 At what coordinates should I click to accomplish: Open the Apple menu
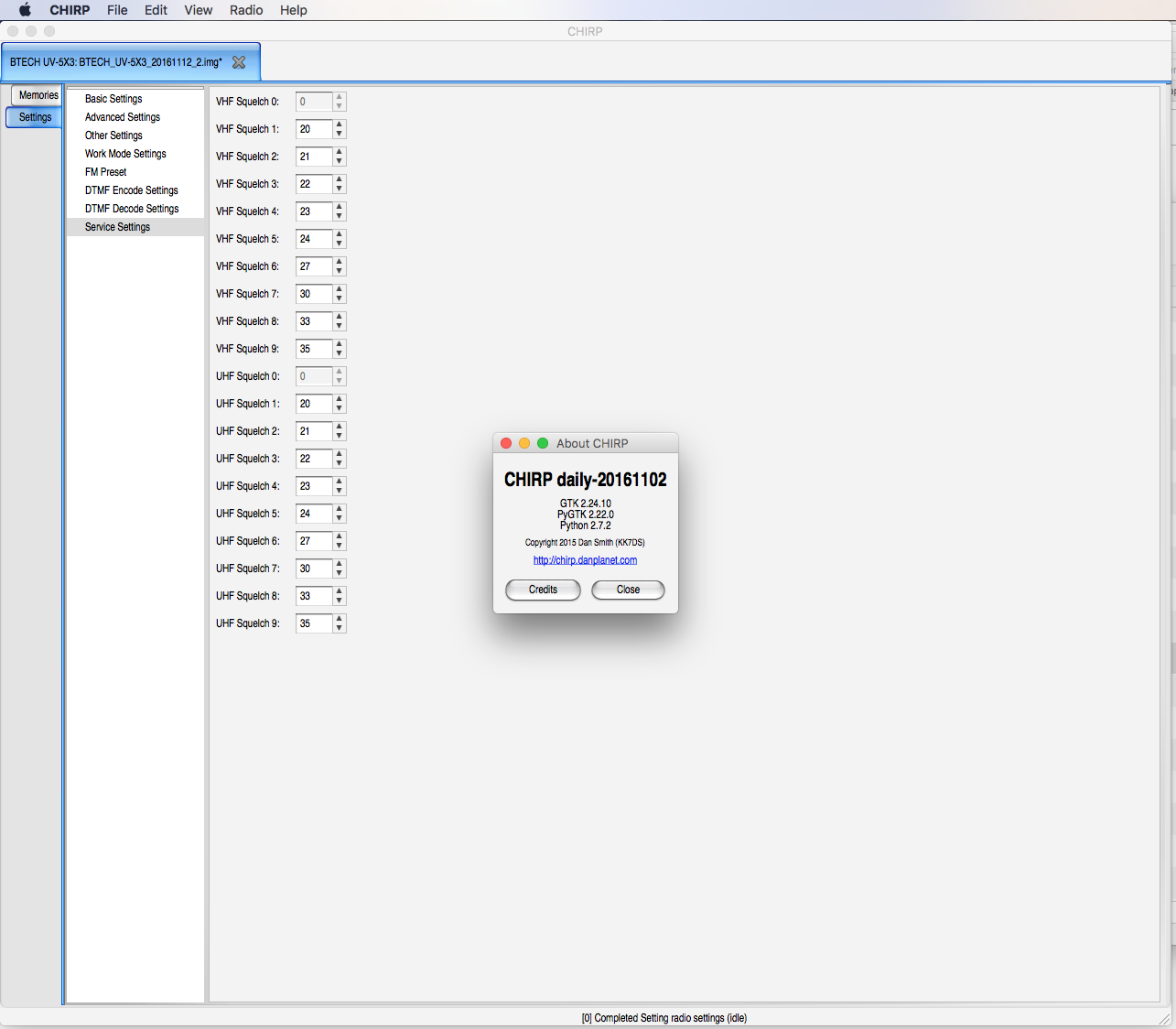25,10
